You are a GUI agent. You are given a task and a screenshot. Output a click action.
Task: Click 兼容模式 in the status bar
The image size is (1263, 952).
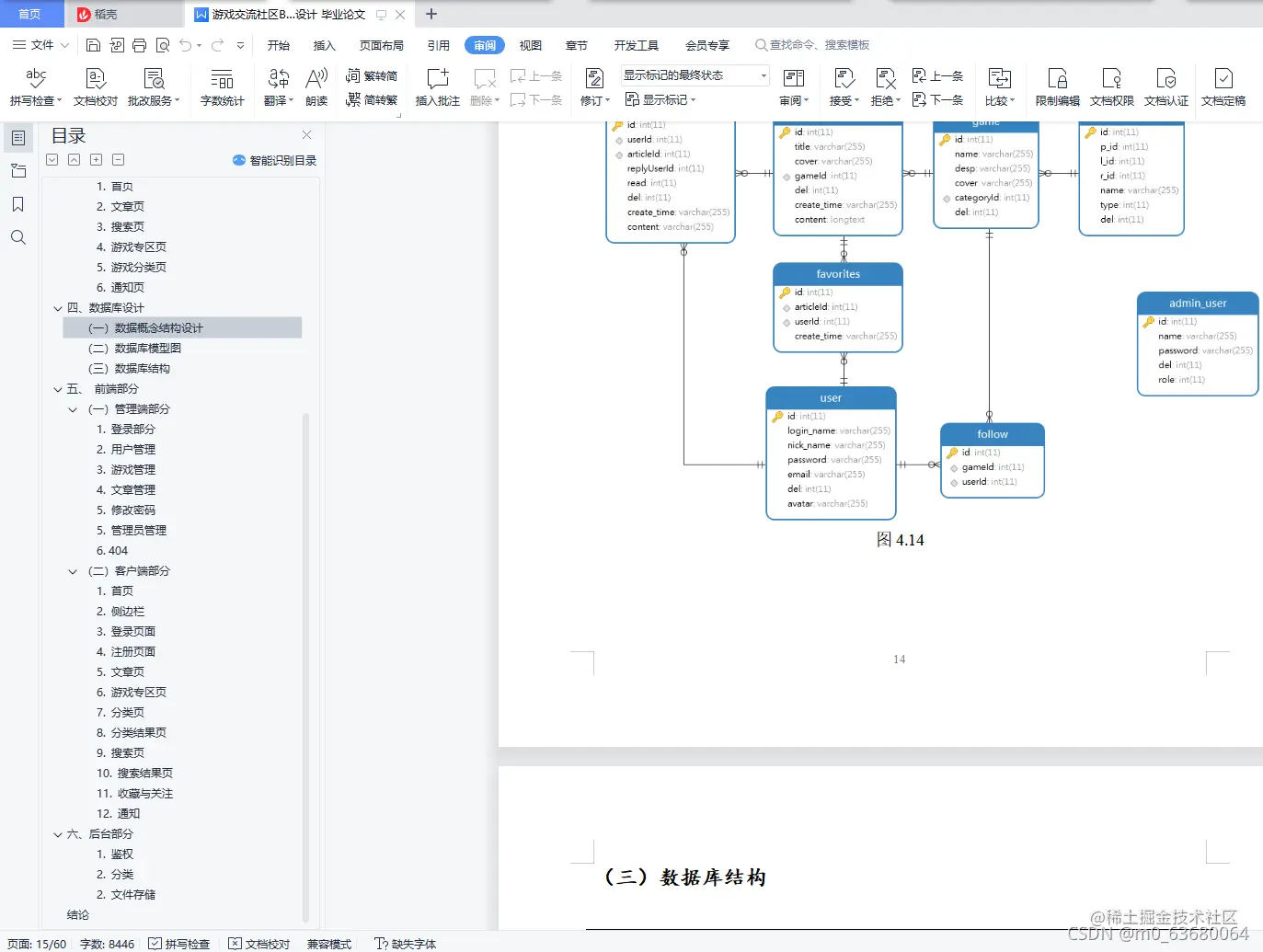(329, 944)
